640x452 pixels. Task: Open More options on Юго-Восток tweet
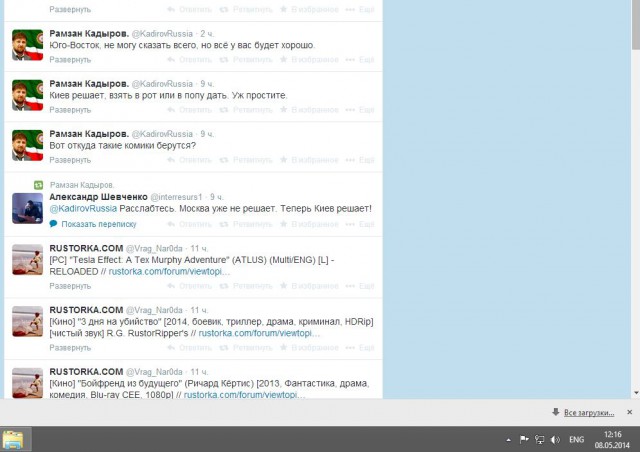pyautogui.click(x=360, y=60)
